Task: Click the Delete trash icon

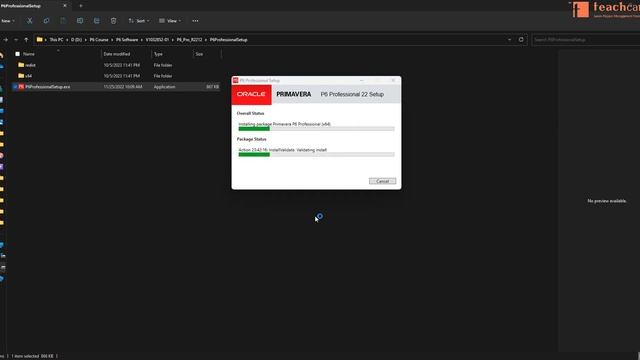Action: [x=113, y=21]
